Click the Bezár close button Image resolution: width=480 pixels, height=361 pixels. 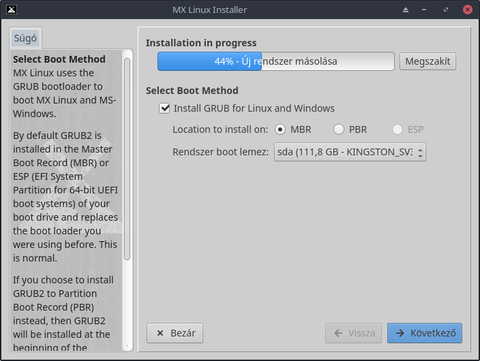pyautogui.click(x=175, y=333)
